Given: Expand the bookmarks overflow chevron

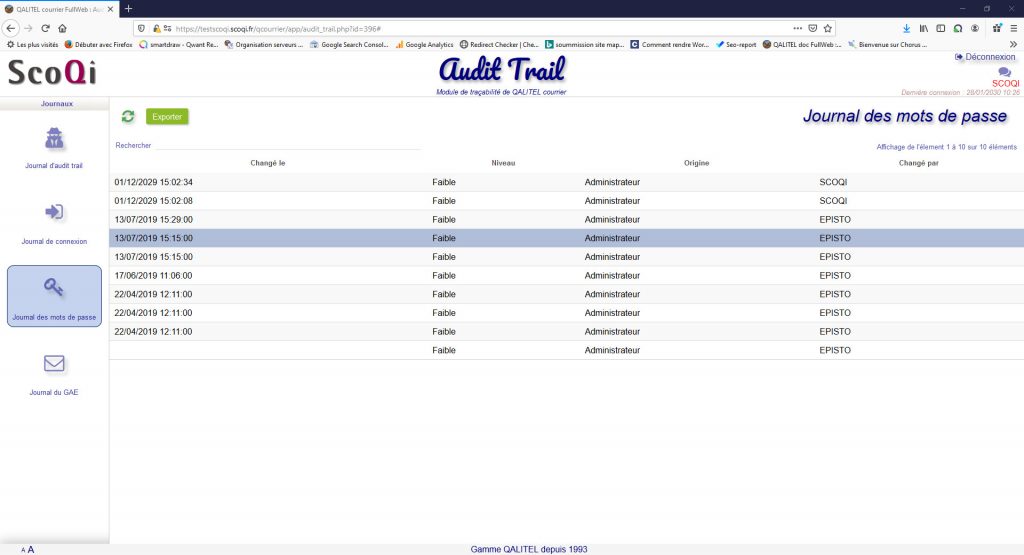Looking at the screenshot, I should (1012, 44).
